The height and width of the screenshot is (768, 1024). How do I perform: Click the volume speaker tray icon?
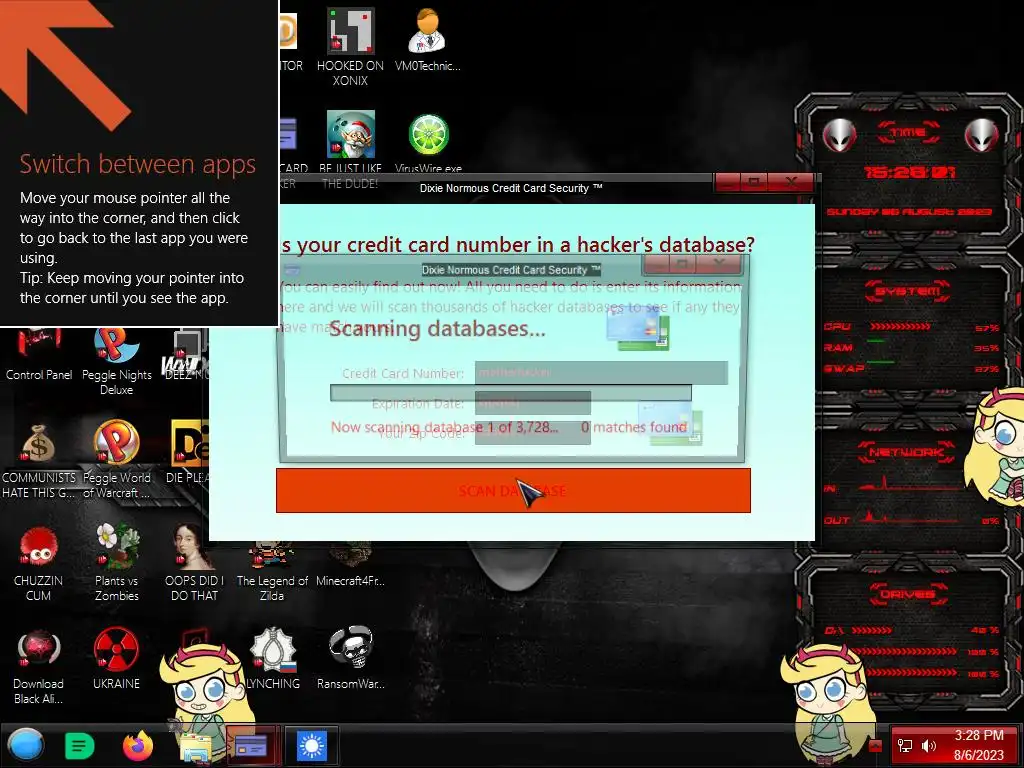point(928,746)
